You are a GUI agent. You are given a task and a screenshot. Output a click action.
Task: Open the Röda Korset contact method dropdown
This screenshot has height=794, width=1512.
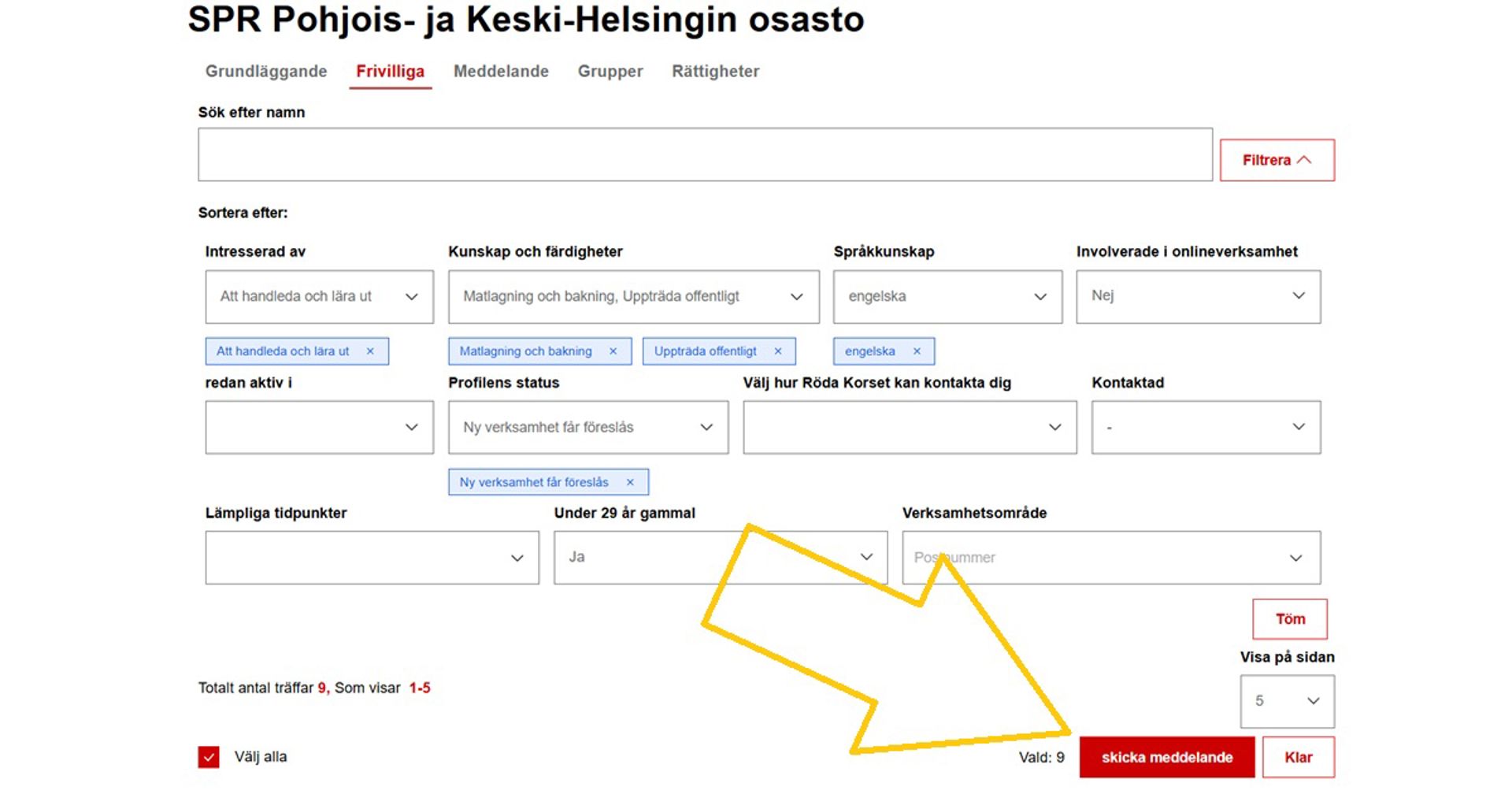coord(910,427)
